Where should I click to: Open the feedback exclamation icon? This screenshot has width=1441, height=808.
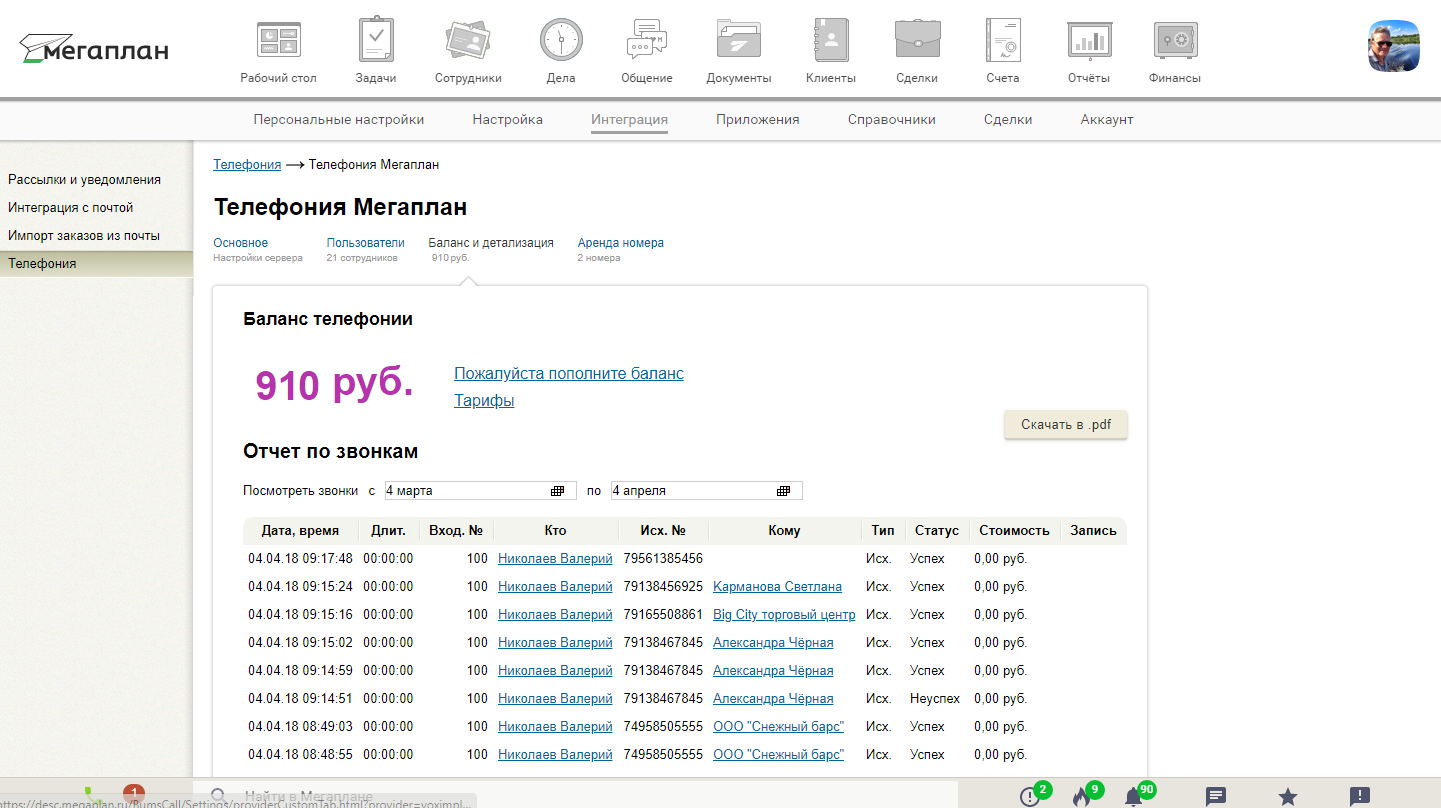(x=1360, y=797)
